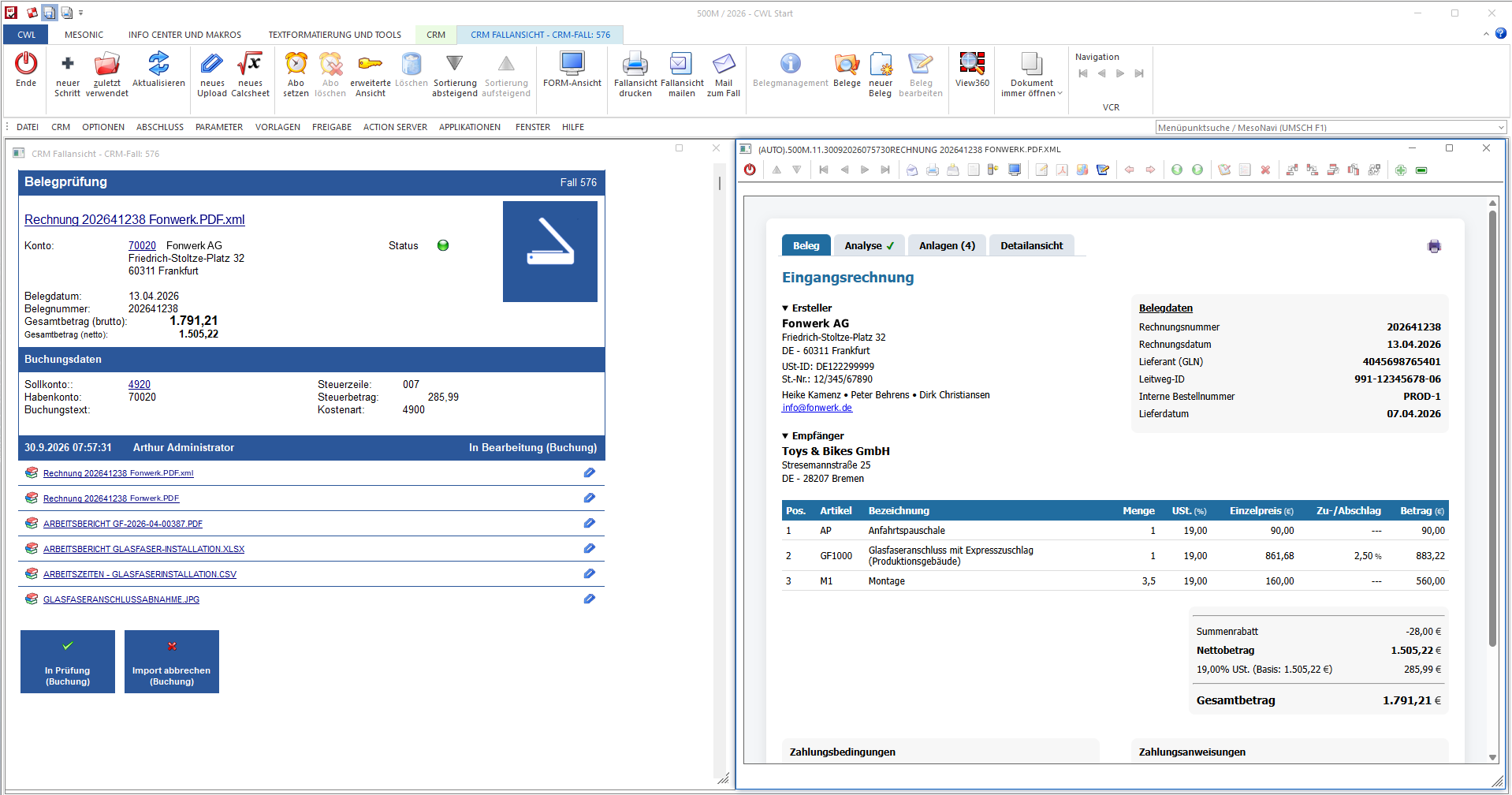Open the Belege icon in ribbon
Image resolution: width=1512 pixels, height=795 pixels.
(x=847, y=63)
